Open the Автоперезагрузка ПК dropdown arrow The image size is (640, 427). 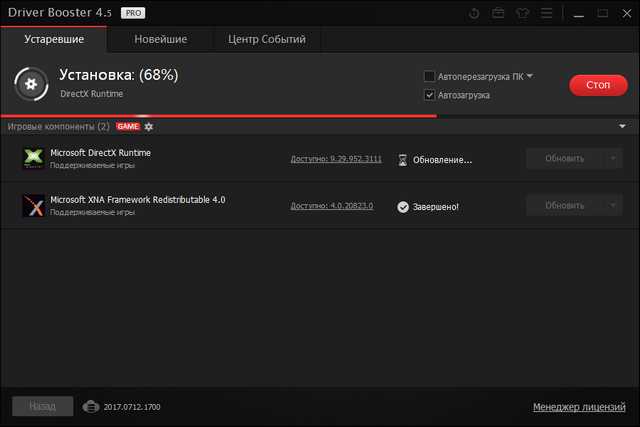click(529, 76)
